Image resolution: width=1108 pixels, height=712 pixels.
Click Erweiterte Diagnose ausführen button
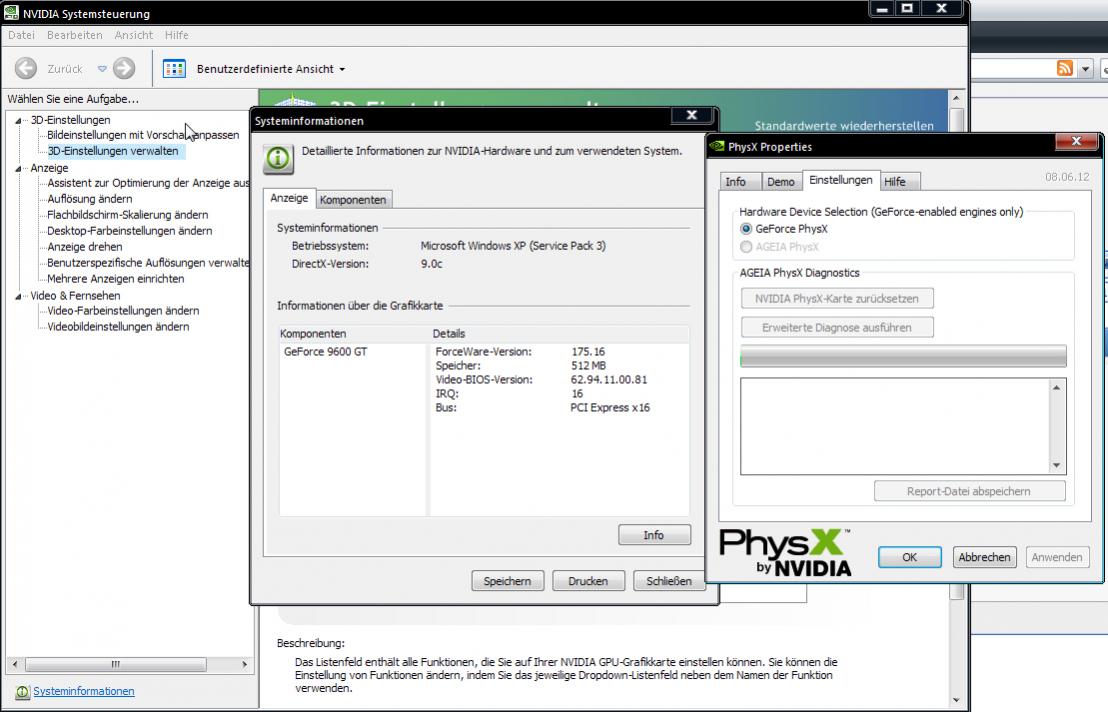[x=837, y=328]
